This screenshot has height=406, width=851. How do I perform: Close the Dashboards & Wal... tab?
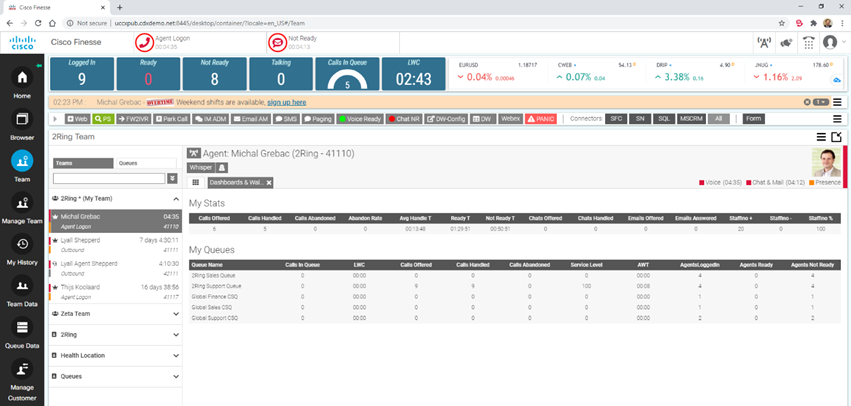tap(269, 183)
